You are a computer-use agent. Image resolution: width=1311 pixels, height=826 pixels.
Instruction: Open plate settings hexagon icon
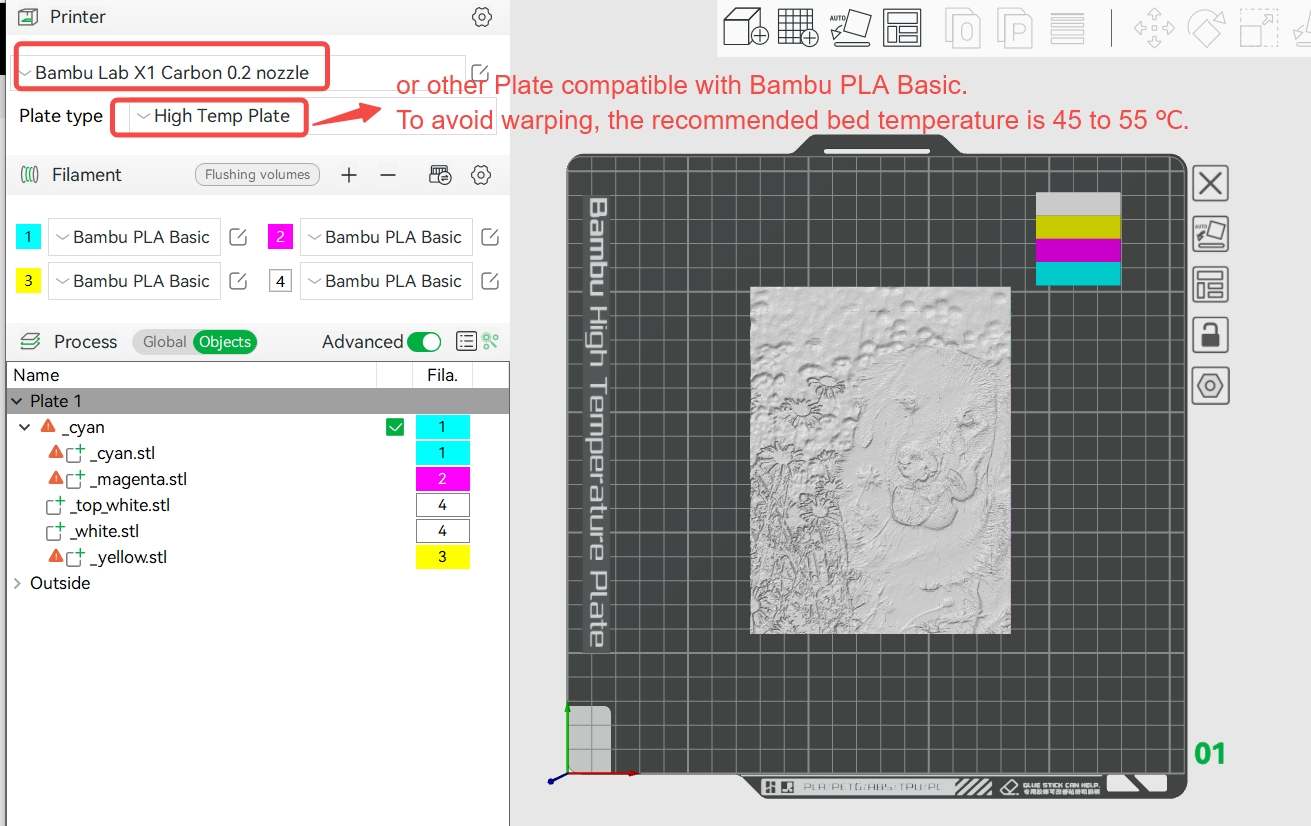point(1210,386)
